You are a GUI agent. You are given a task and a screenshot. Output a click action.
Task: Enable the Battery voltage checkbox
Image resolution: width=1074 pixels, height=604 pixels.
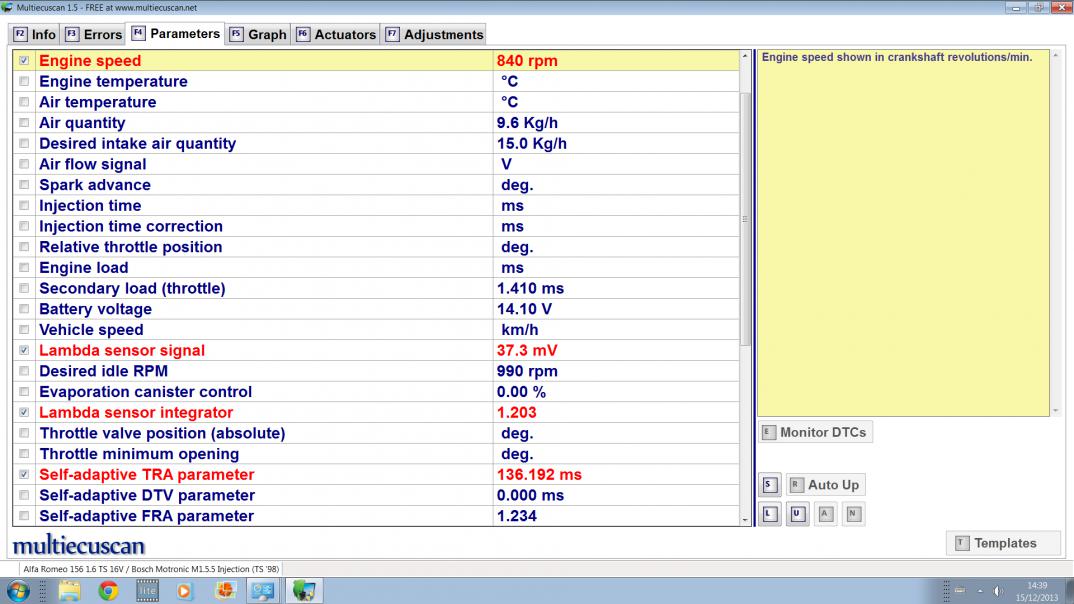point(24,310)
